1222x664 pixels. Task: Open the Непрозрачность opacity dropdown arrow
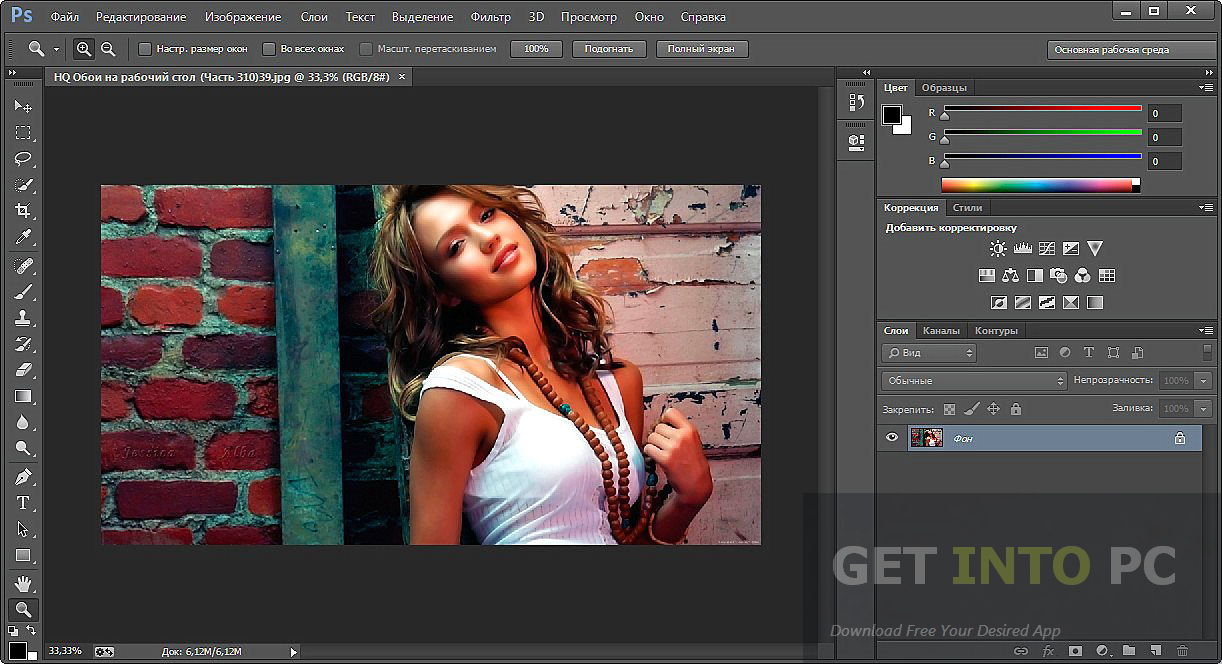pyautogui.click(x=1203, y=381)
